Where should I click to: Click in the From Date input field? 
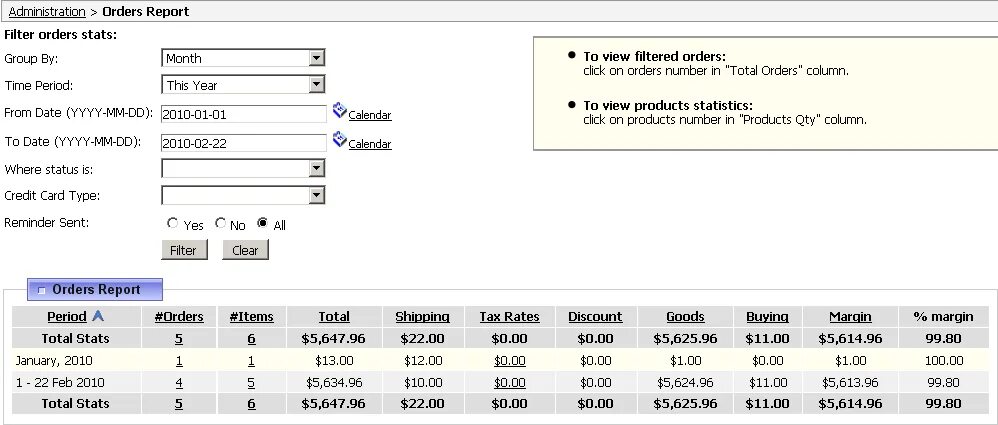click(243, 114)
